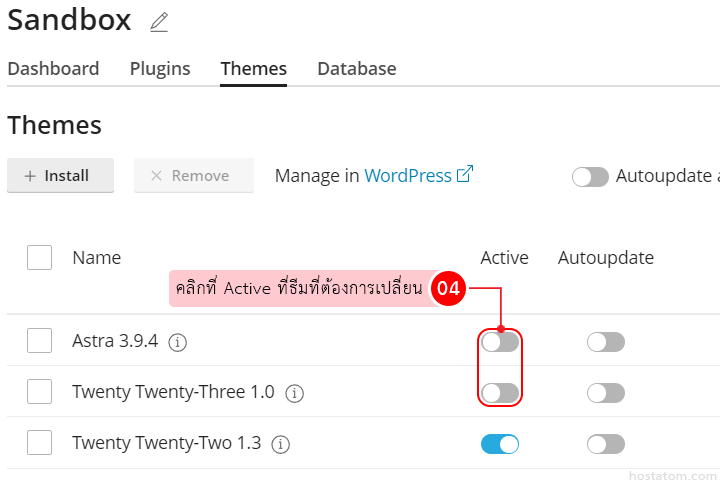Open the Astra 3.9.4 info icon
The height and width of the screenshot is (483, 720).
(178, 342)
